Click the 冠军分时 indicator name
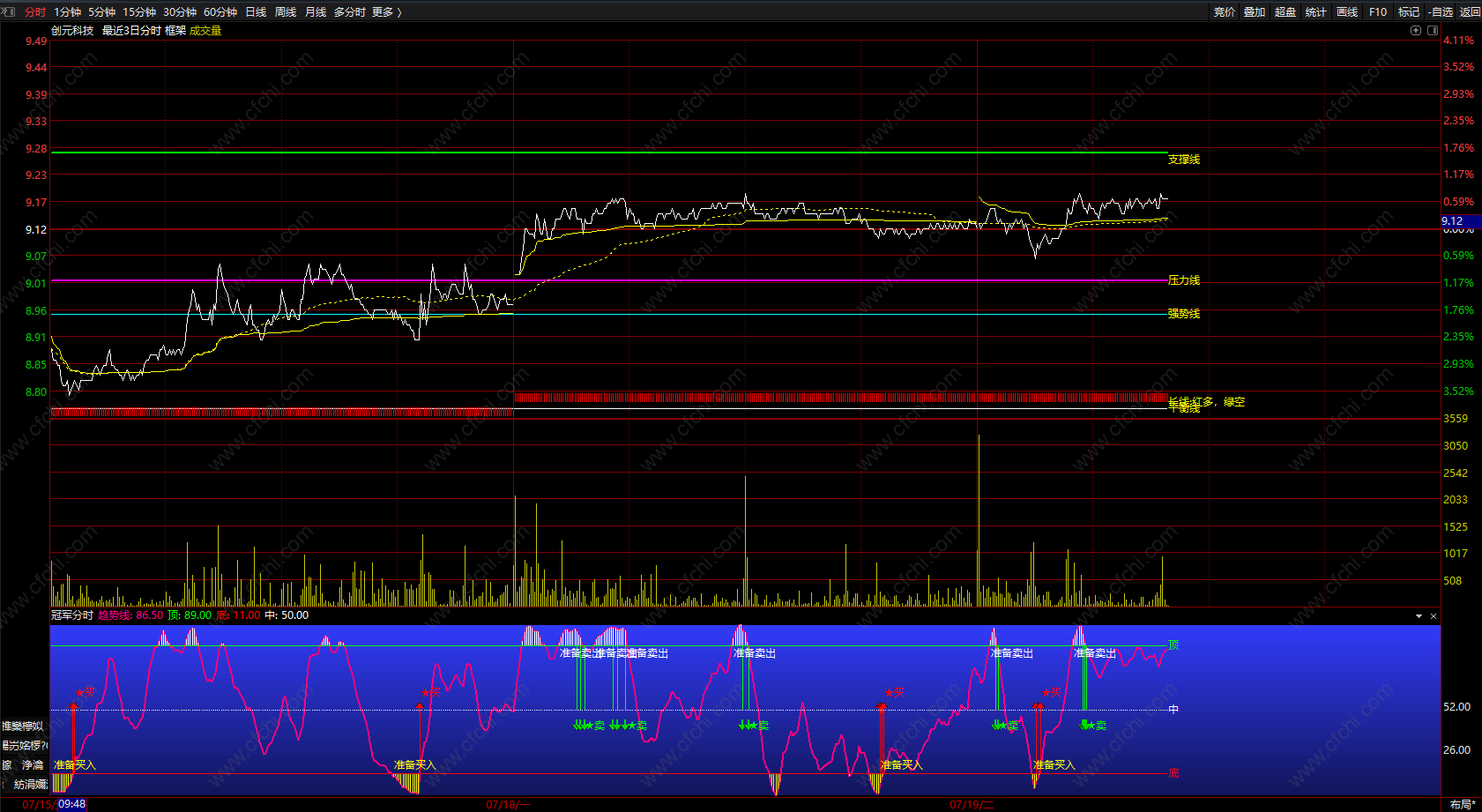1482x812 pixels. [x=72, y=615]
